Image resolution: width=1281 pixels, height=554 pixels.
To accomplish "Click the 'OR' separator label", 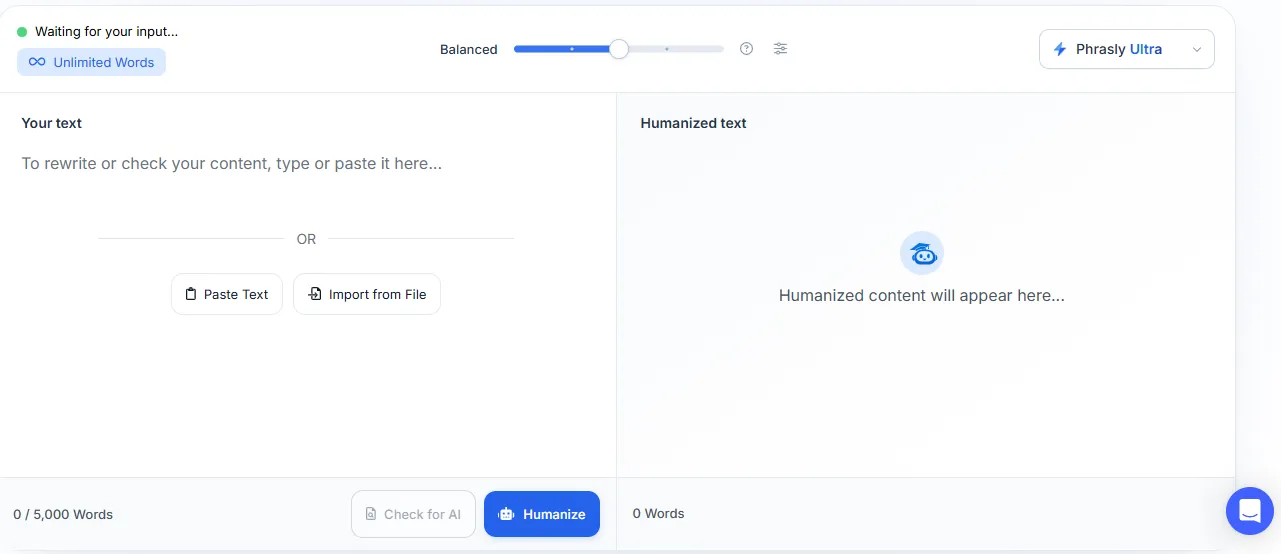I will 306,239.
